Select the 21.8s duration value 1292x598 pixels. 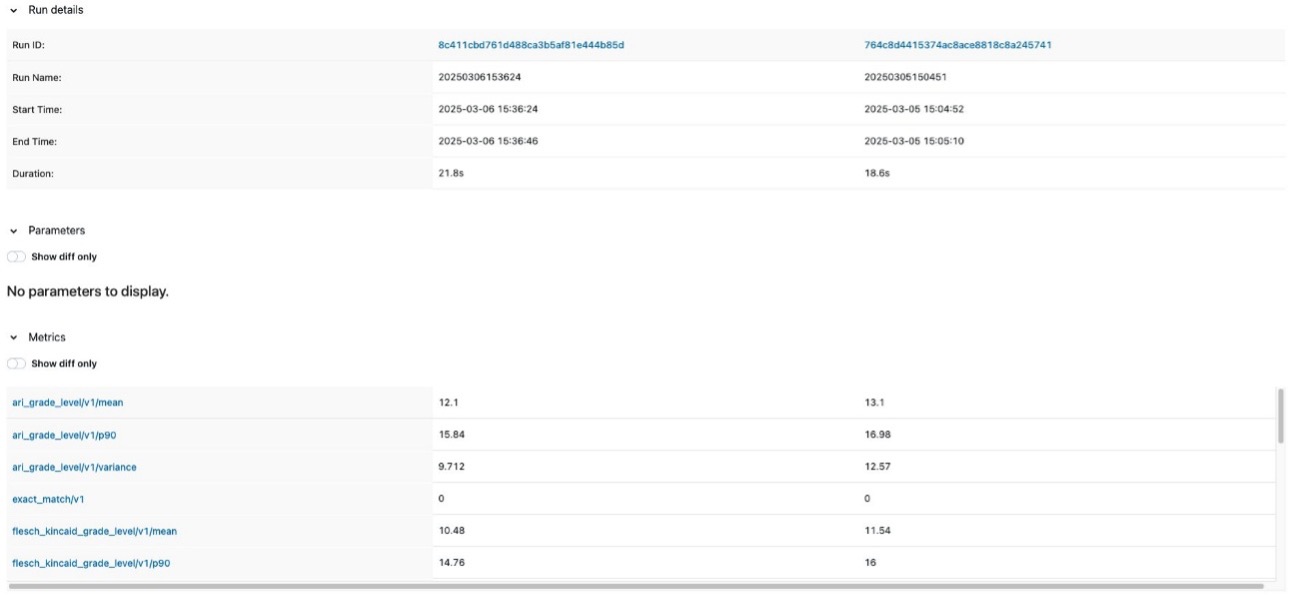click(x=451, y=173)
